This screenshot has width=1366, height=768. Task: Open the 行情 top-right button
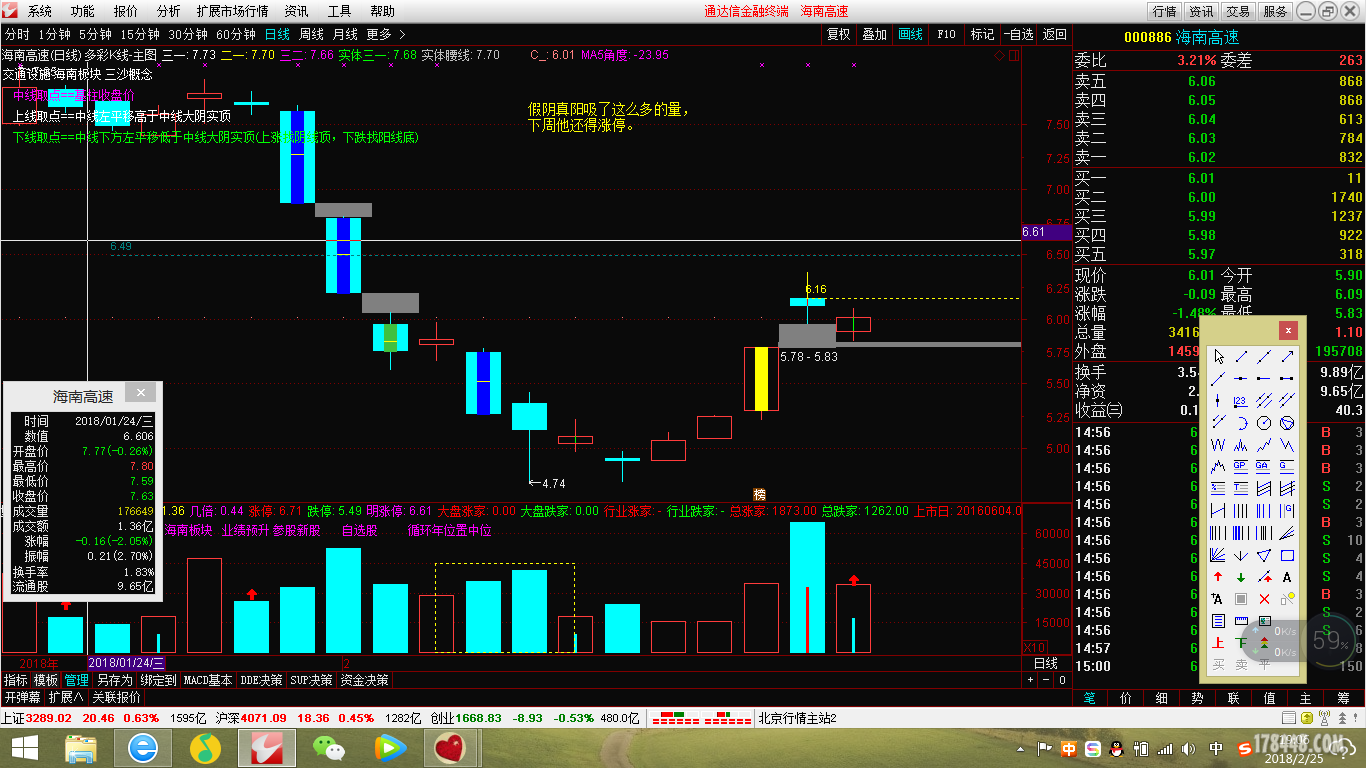tap(1164, 11)
